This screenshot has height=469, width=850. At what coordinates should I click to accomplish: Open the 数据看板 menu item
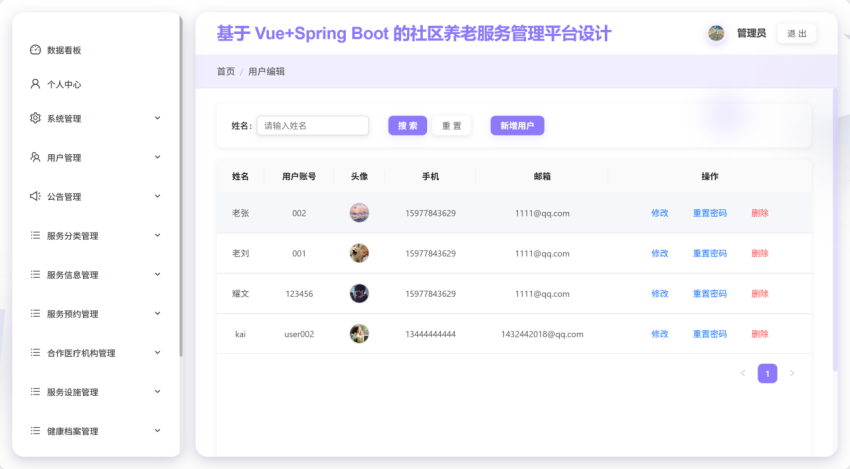click(64, 50)
